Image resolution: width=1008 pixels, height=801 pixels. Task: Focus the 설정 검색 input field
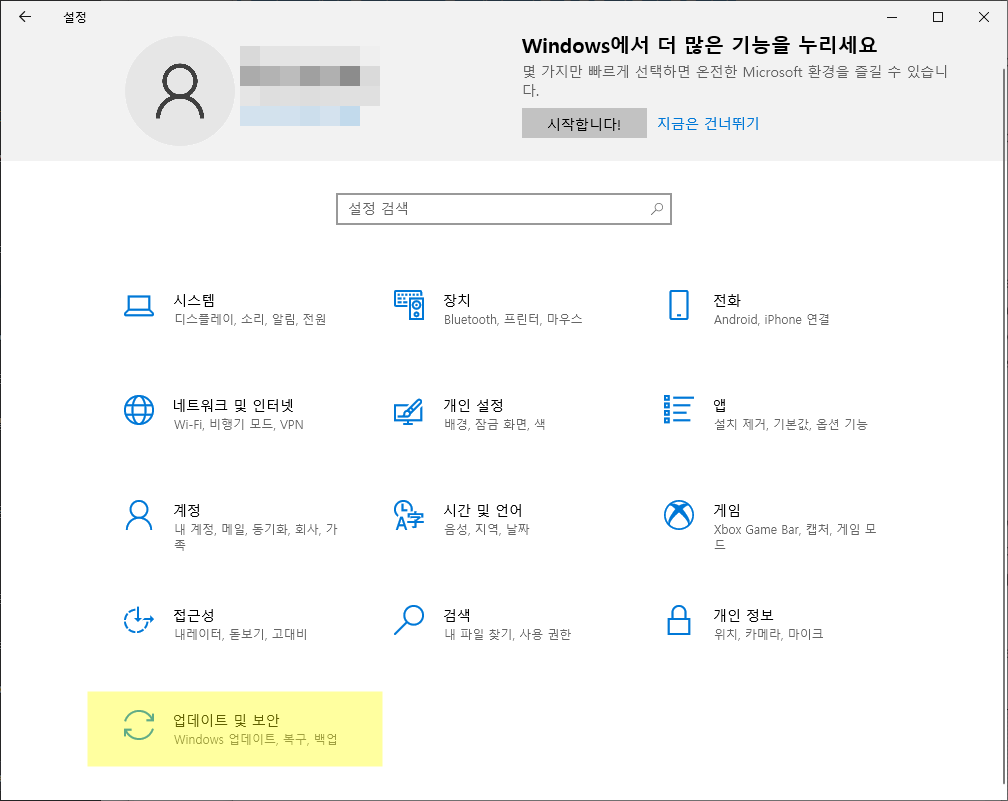(x=504, y=209)
